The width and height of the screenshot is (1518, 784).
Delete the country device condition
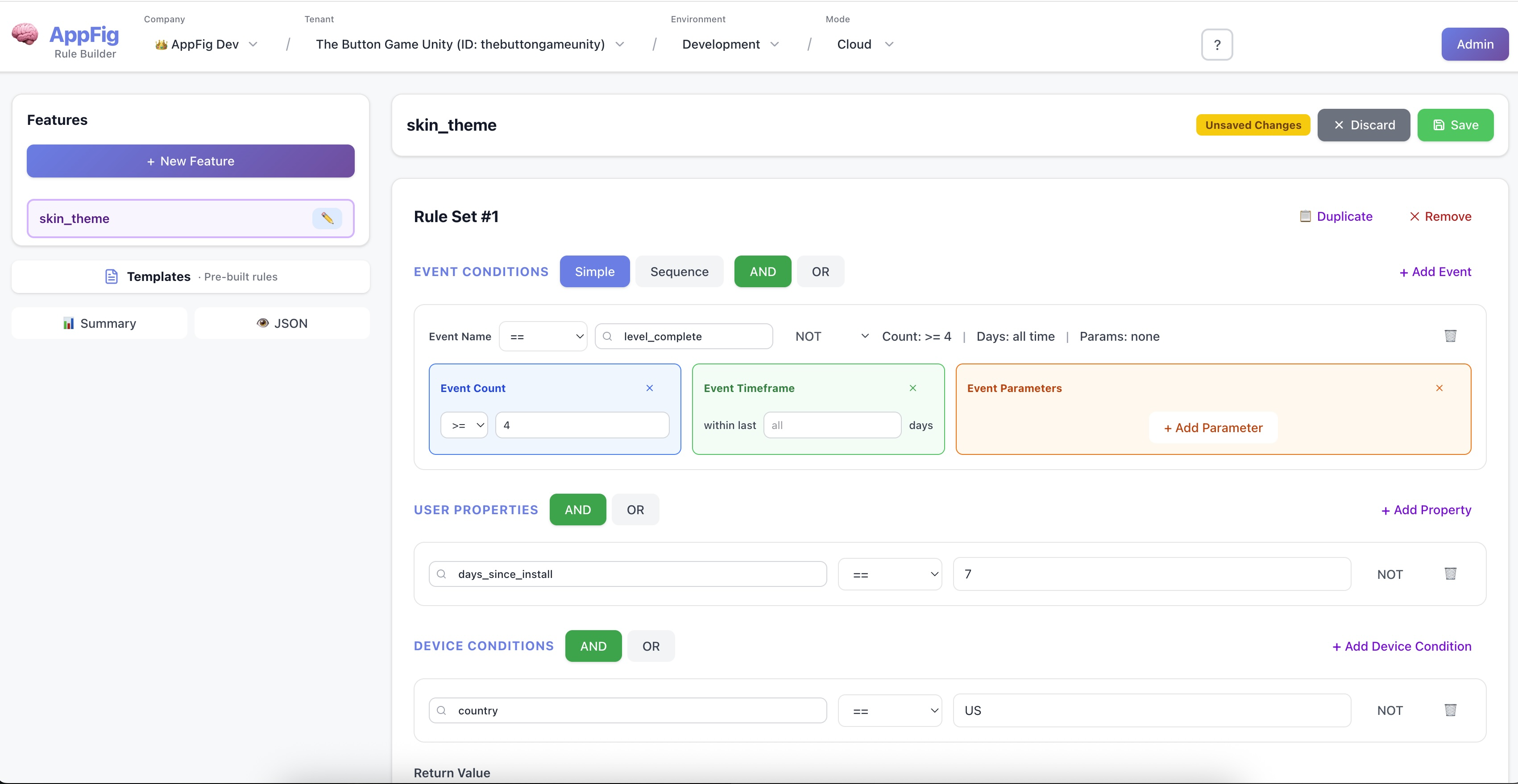[1451, 710]
